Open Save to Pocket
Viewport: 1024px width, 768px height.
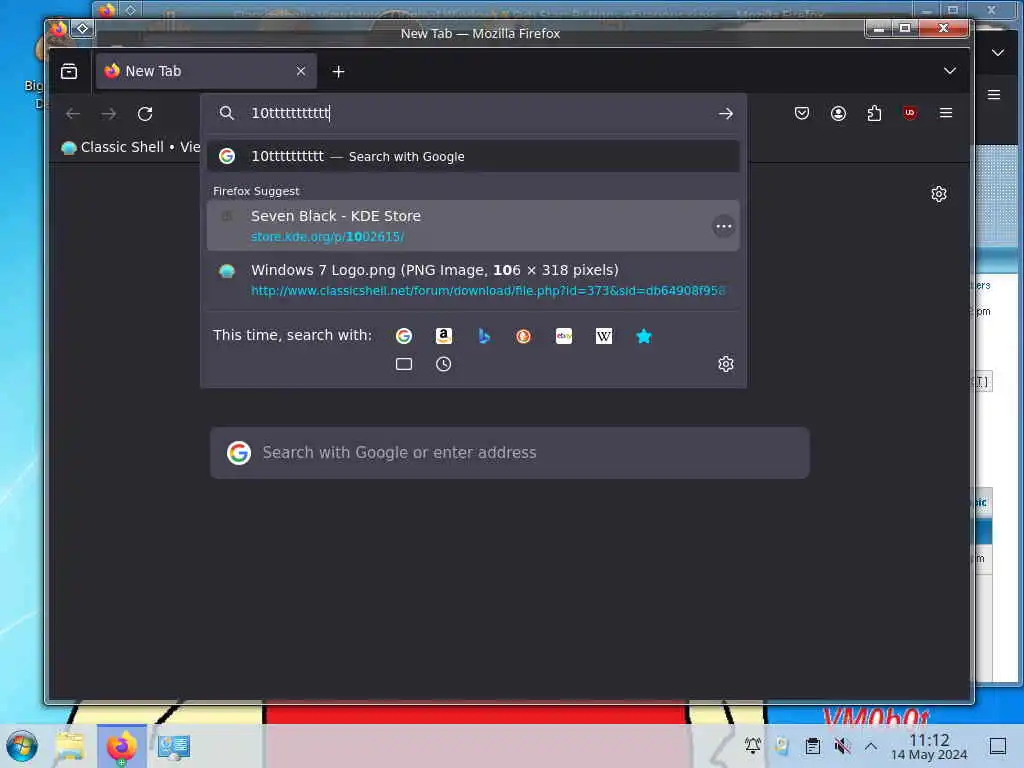point(802,113)
